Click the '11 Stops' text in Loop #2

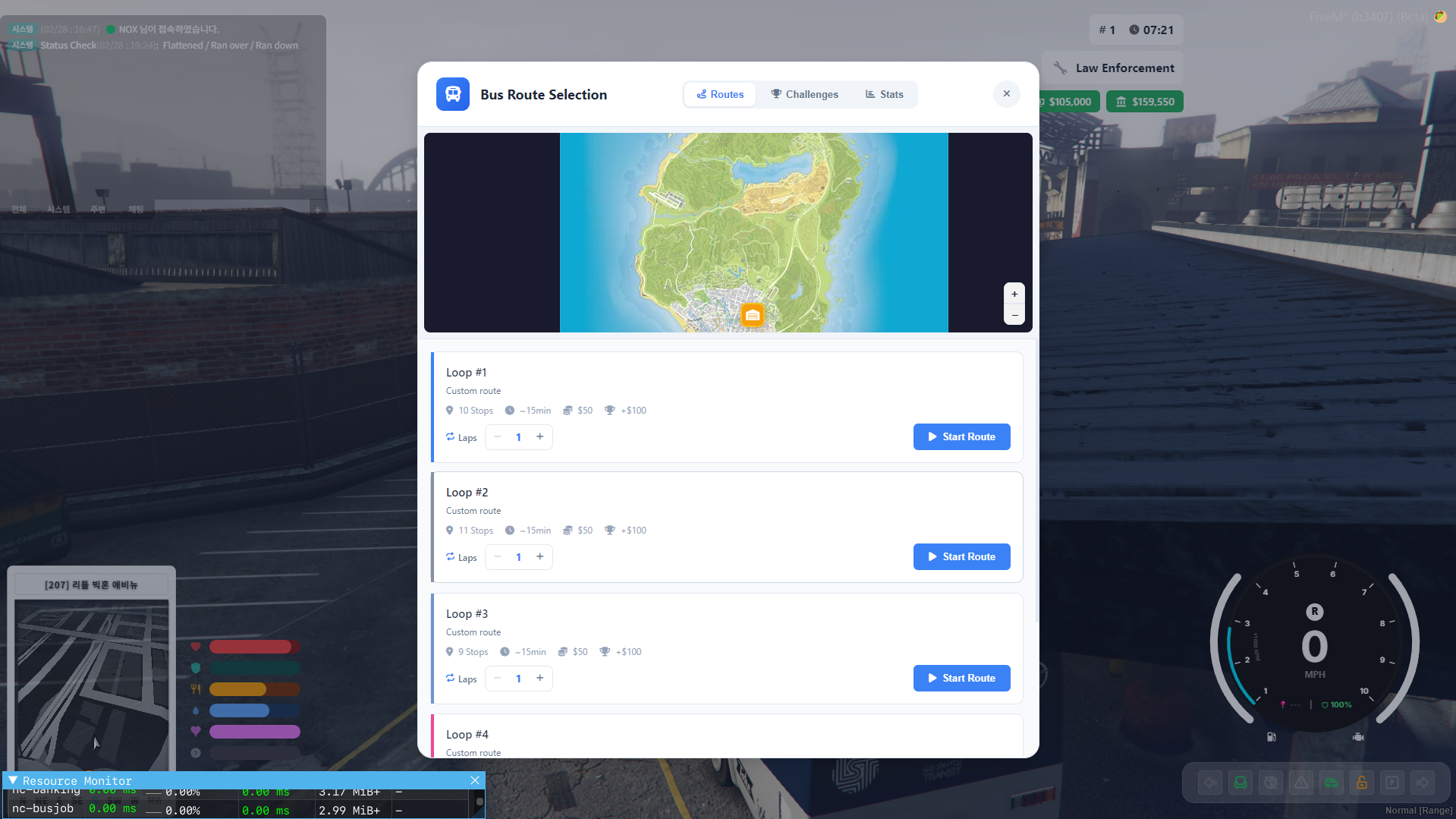(476, 531)
